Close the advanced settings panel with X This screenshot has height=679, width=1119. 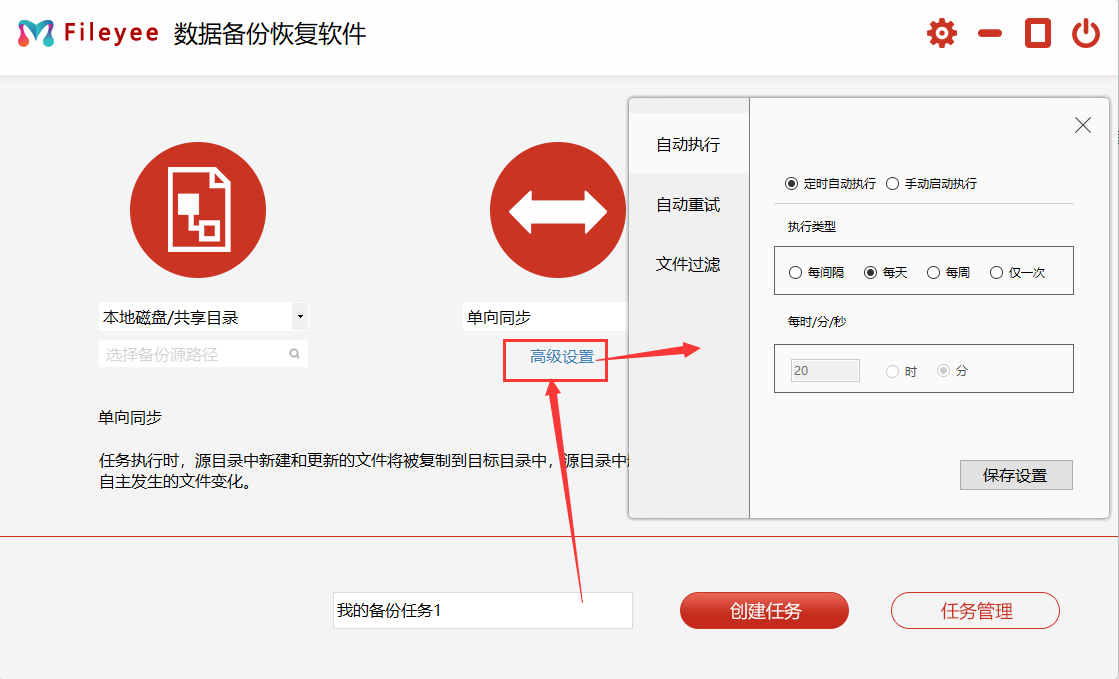click(1082, 125)
